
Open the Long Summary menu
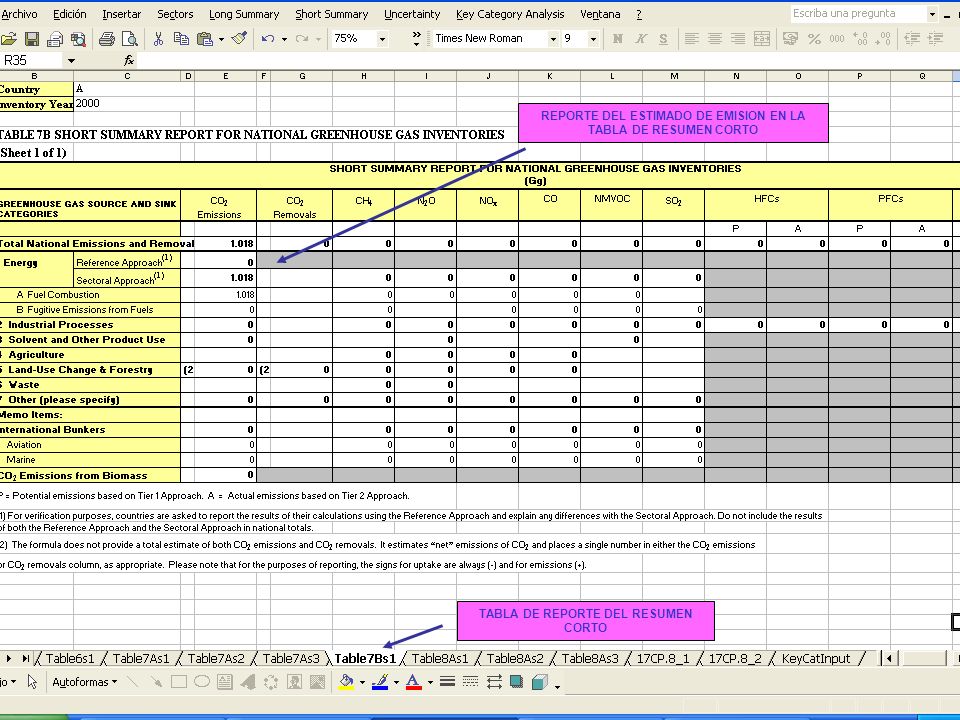pyautogui.click(x=244, y=14)
